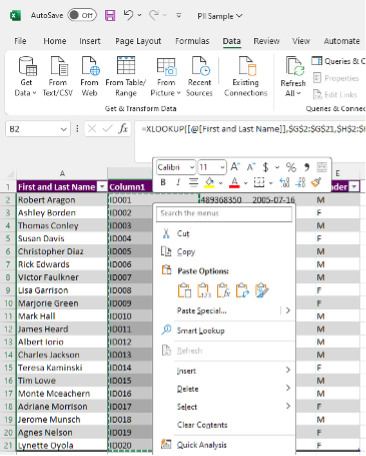Click the Format Painter brush in mini toolbar
Screen dimensions: 366x456
click(x=316, y=182)
